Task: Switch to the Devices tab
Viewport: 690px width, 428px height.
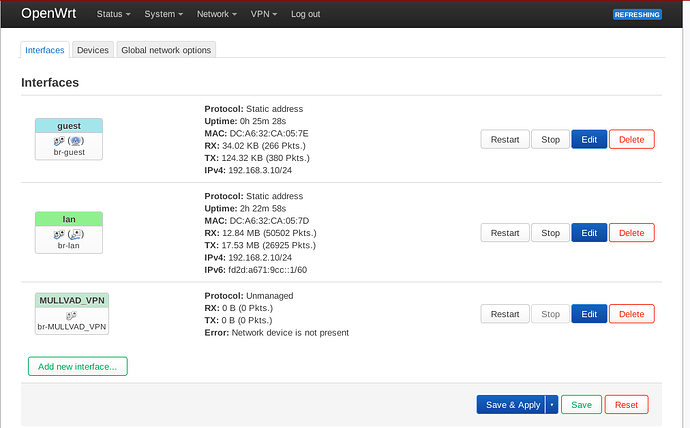Action: coord(93,49)
